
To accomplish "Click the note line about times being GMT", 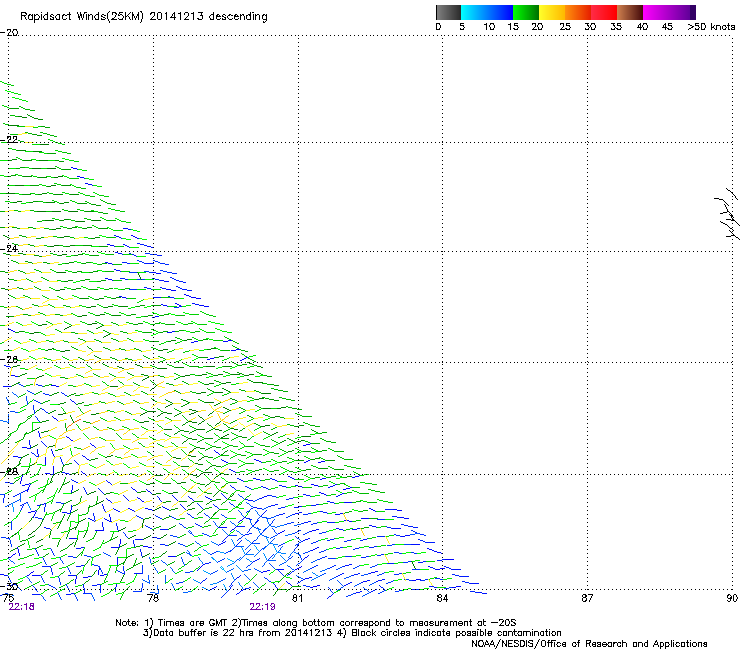I will click(316, 623).
